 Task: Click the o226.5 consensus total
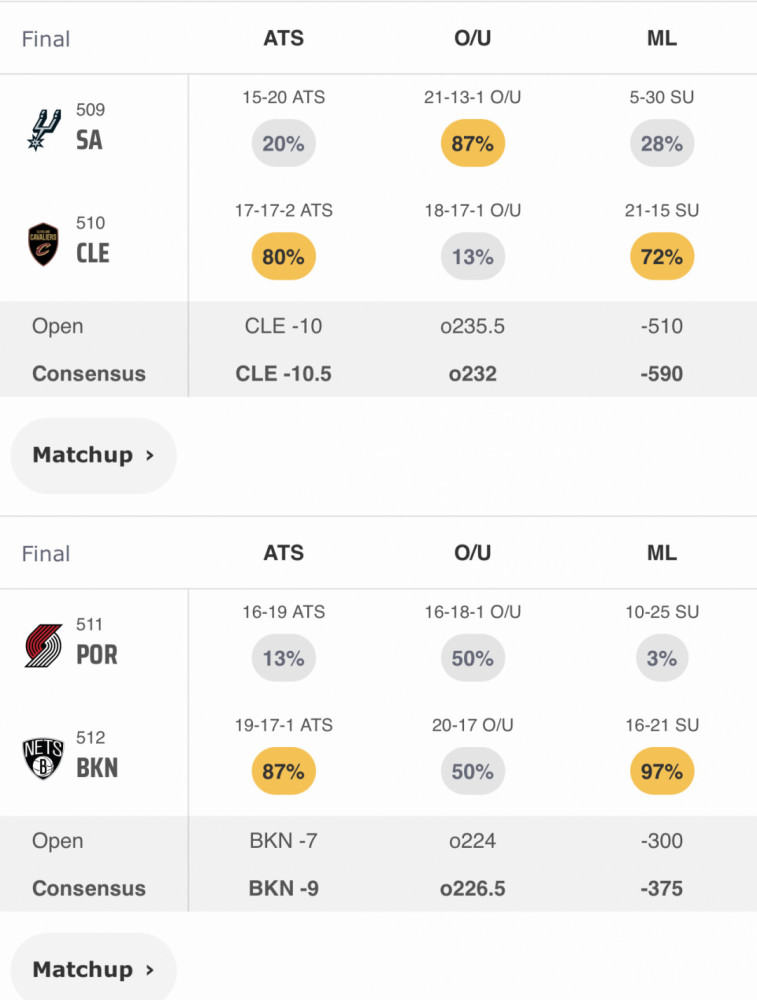pos(473,888)
